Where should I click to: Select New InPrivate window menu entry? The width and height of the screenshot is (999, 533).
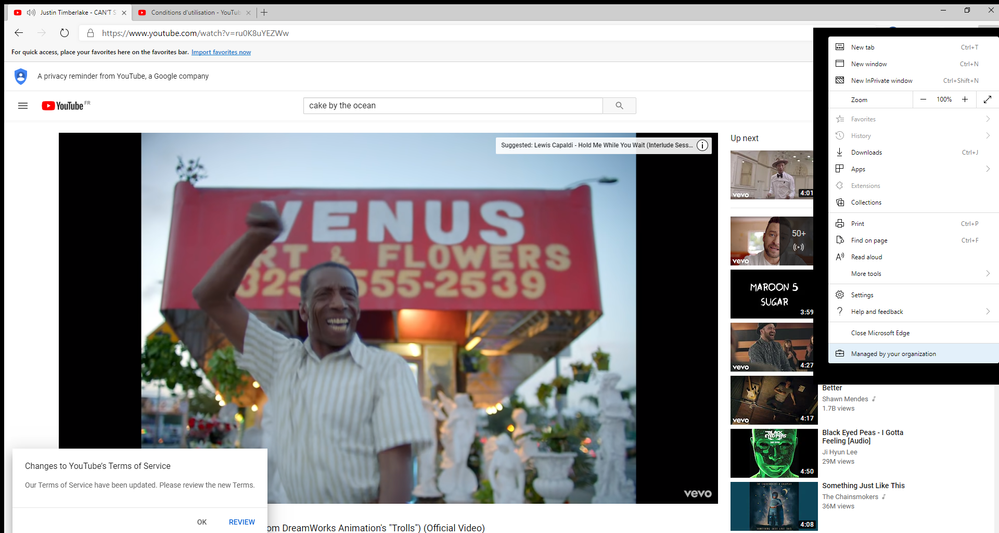(x=914, y=80)
